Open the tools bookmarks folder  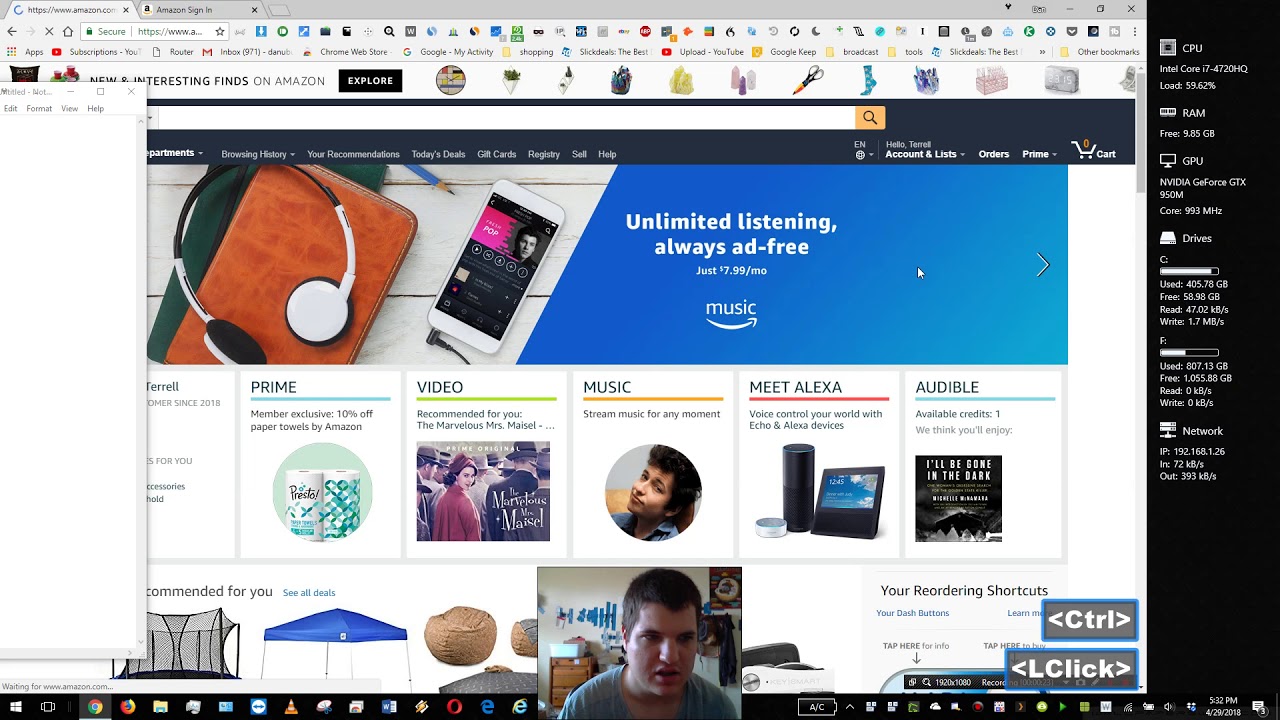click(x=906, y=52)
